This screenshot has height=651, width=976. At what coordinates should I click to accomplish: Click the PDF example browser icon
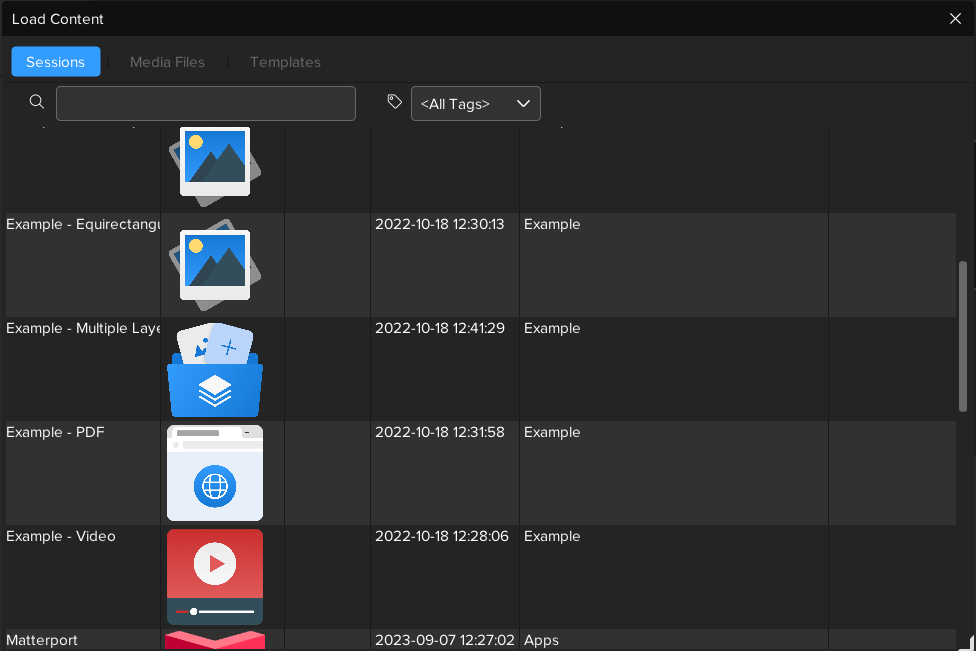pyautogui.click(x=215, y=473)
